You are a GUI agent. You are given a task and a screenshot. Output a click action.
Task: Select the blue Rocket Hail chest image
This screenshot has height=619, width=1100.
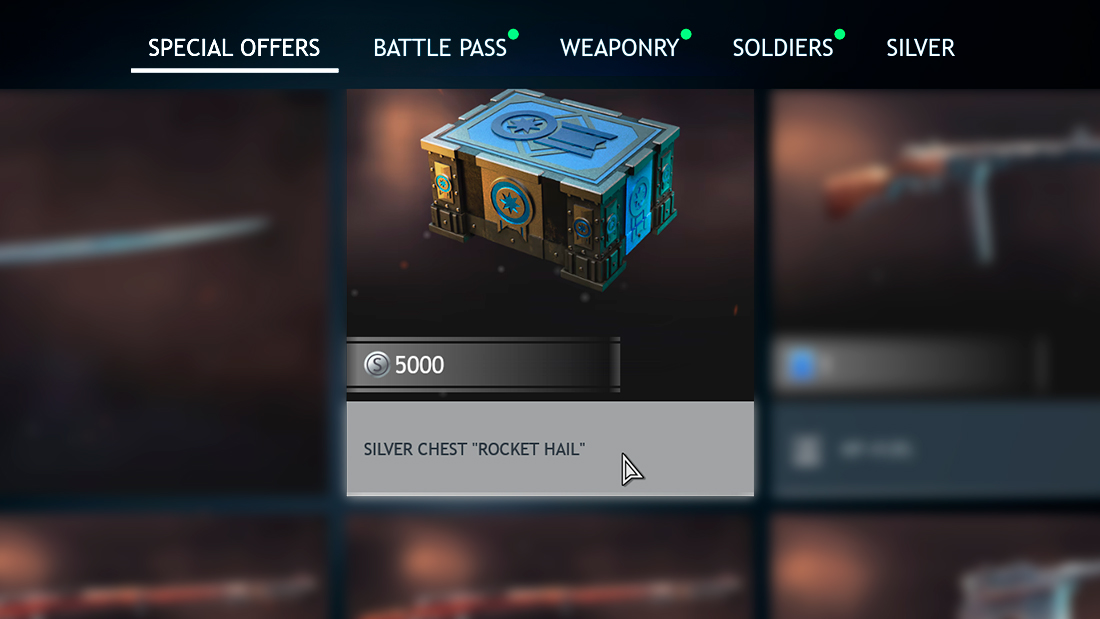[550, 188]
